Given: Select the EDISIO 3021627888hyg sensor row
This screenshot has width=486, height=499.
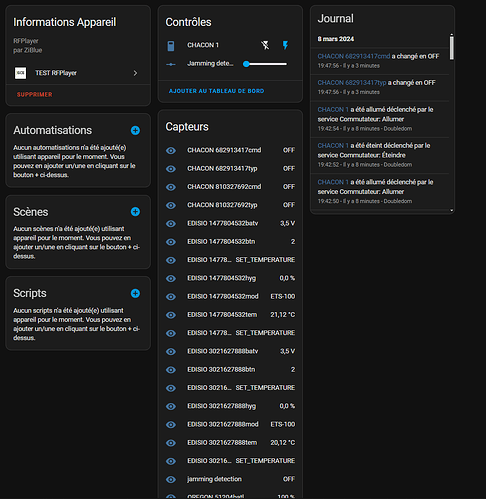Looking at the screenshot, I should [230, 406].
